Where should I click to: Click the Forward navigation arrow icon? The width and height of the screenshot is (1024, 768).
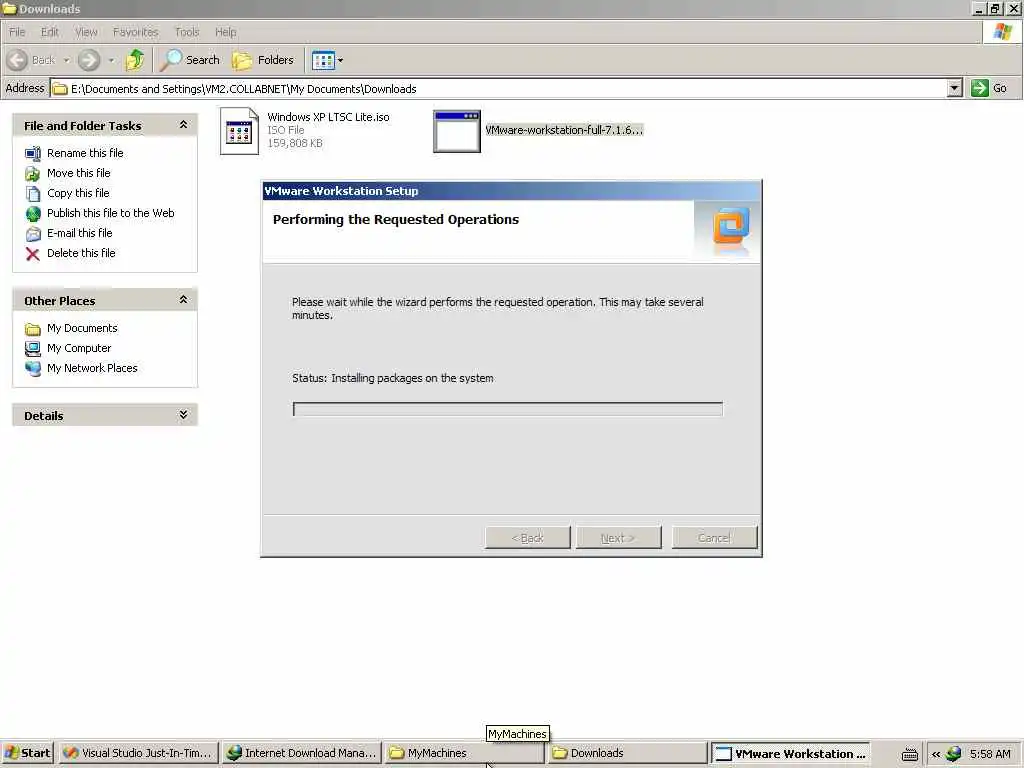89,60
